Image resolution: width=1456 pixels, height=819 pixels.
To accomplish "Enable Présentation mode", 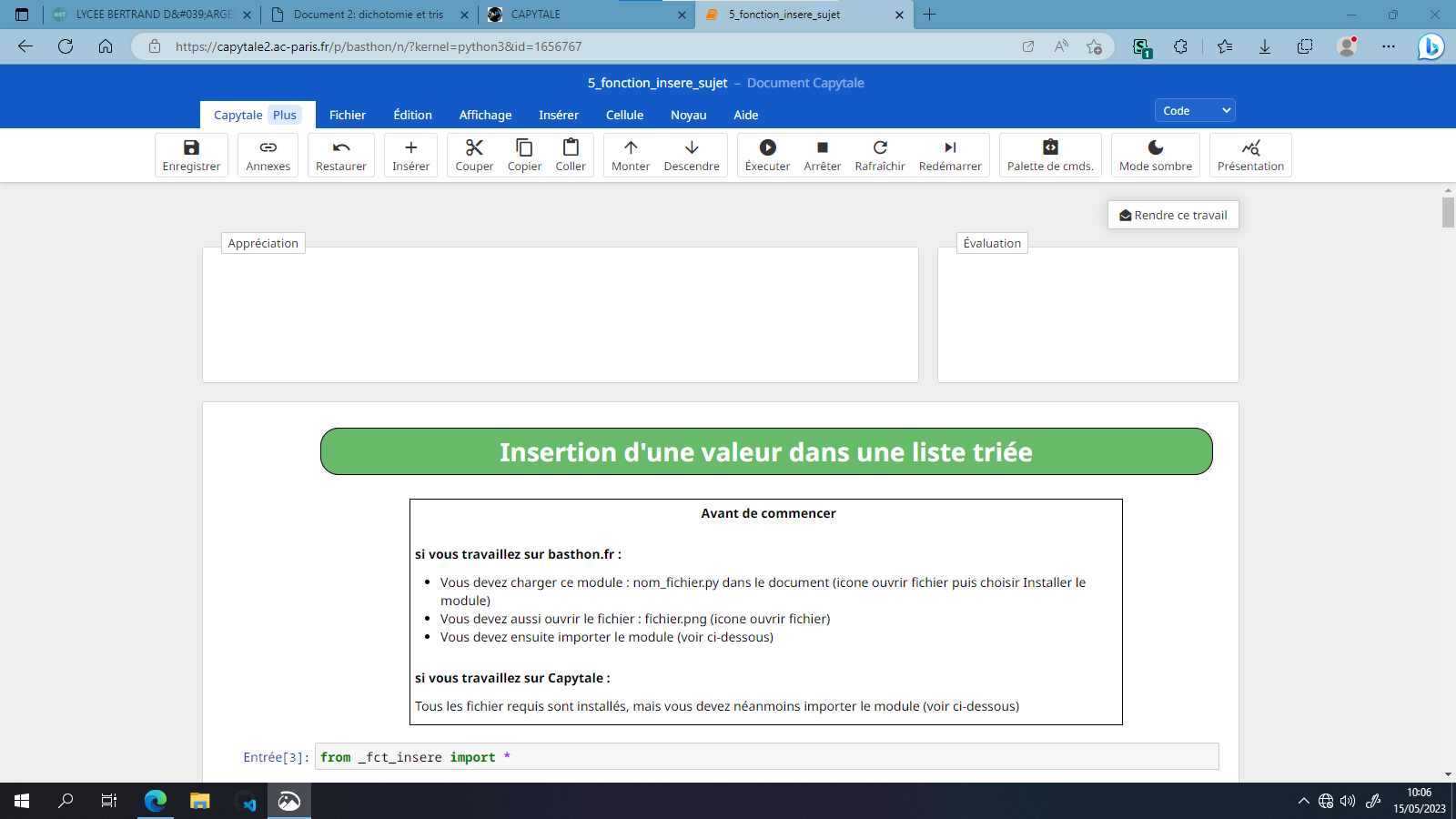I will (x=1250, y=155).
